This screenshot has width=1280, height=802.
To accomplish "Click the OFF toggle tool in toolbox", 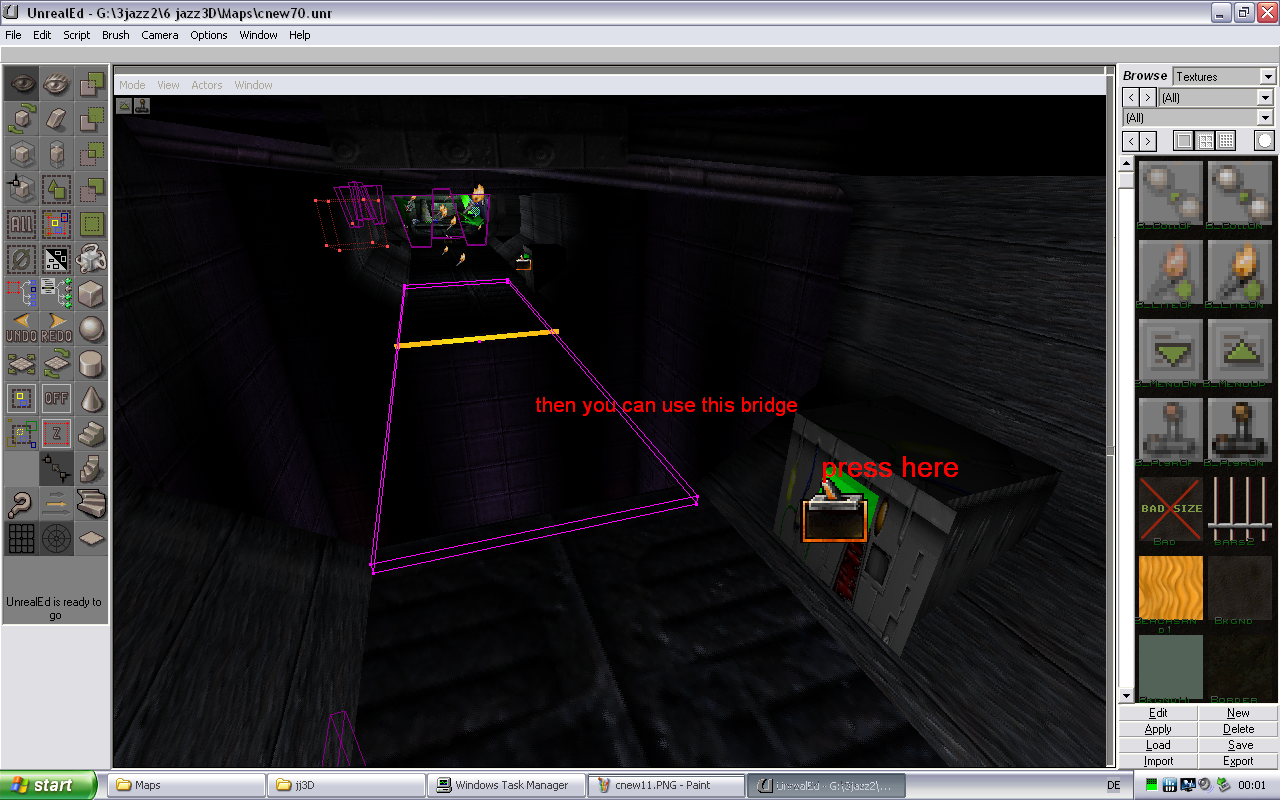I will coord(57,398).
